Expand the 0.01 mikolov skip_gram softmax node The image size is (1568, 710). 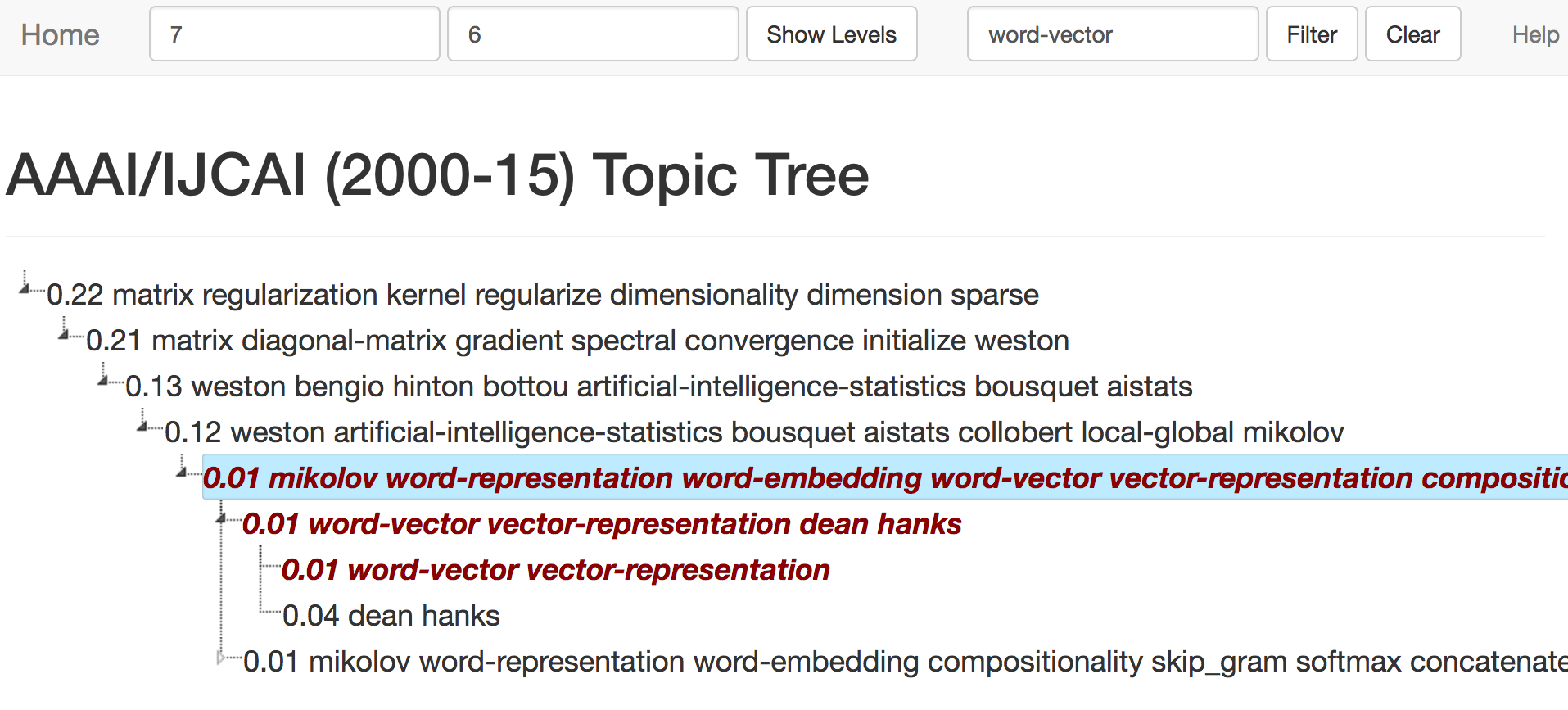[x=221, y=657]
